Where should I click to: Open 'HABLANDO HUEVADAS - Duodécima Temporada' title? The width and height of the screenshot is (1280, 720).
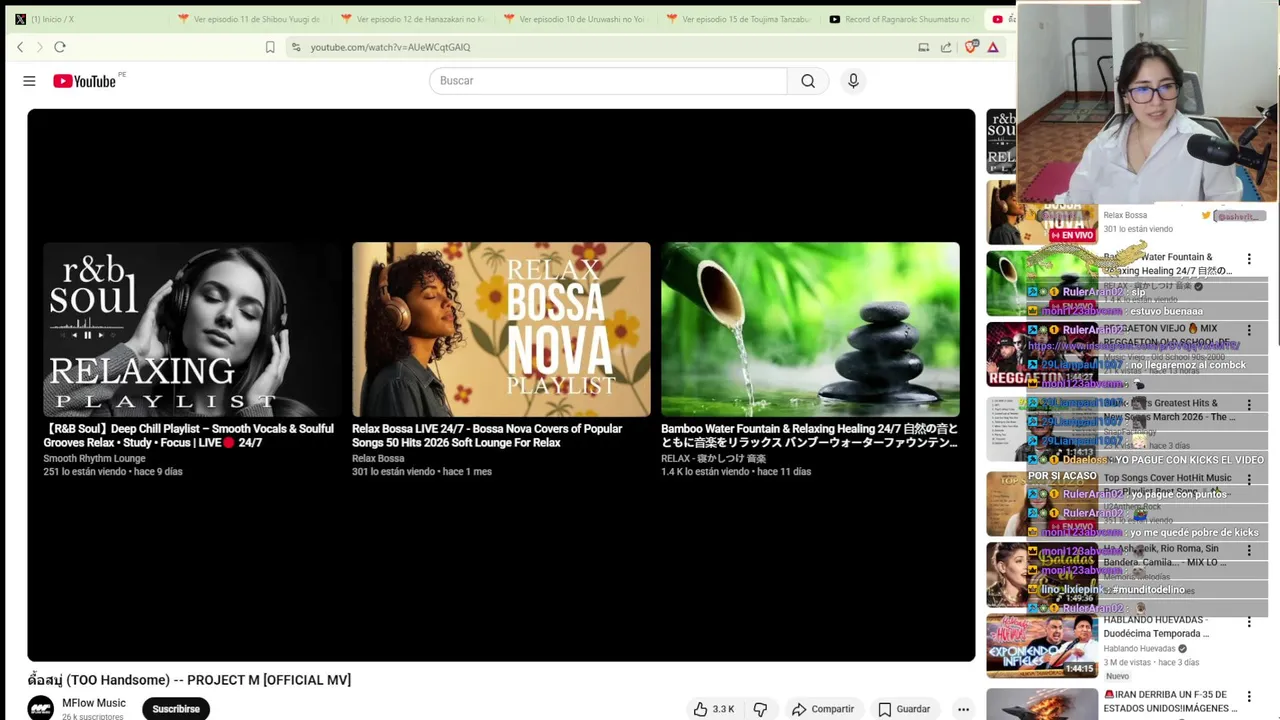(x=1157, y=627)
